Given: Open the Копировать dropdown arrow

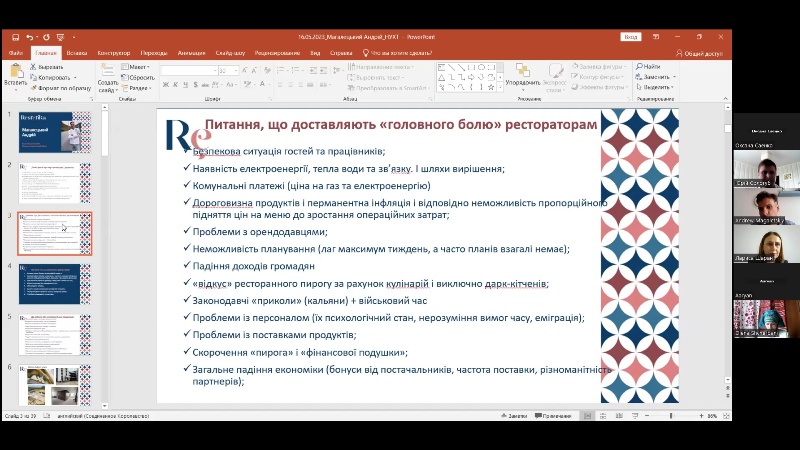Looking at the screenshot, I should click(x=76, y=78).
